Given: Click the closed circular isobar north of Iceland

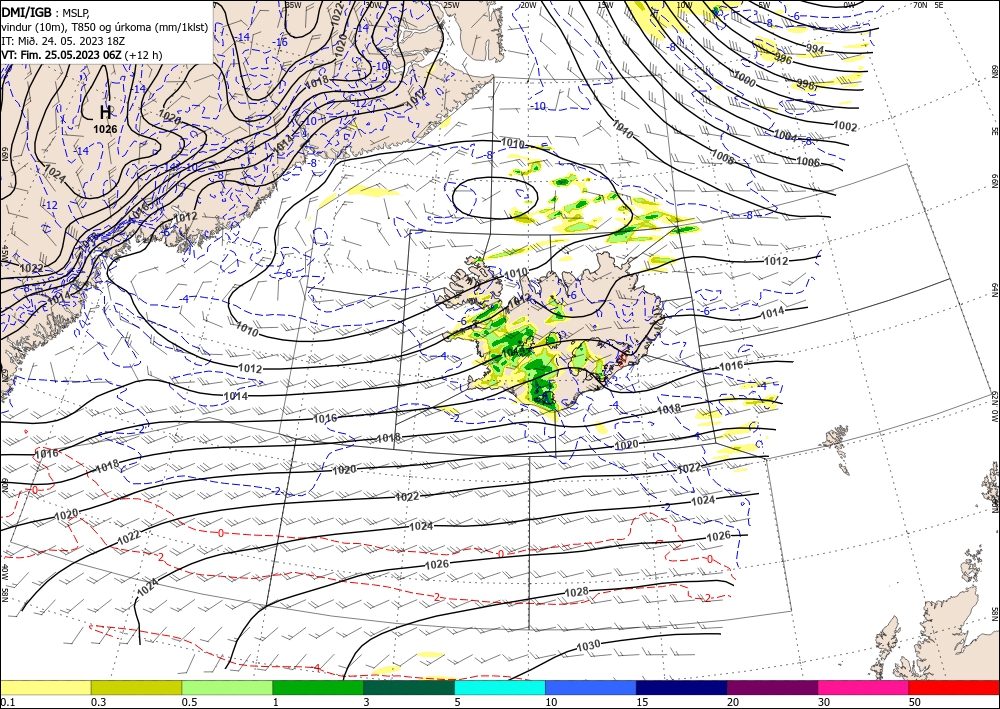Looking at the screenshot, I should (495, 198).
